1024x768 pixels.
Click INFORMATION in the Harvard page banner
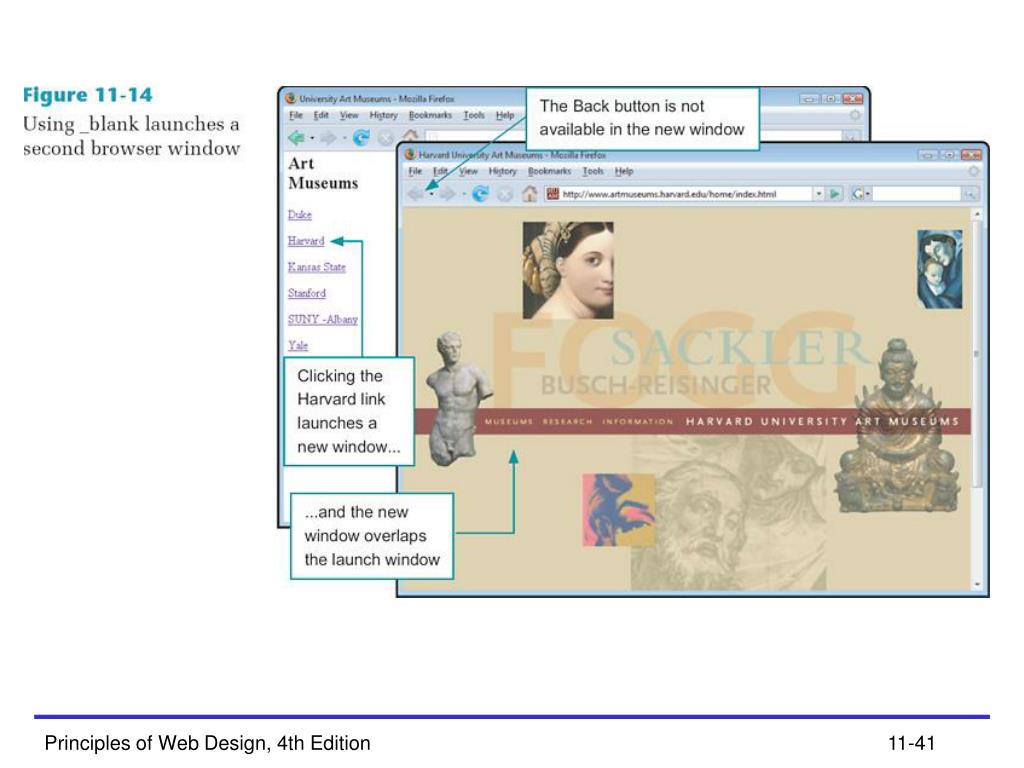pyautogui.click(x=637, y=422)
